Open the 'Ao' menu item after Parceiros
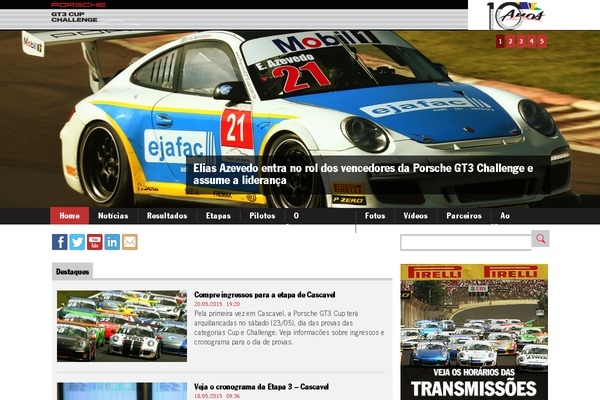This screenshot has height=400, width=600. [505, 216]
